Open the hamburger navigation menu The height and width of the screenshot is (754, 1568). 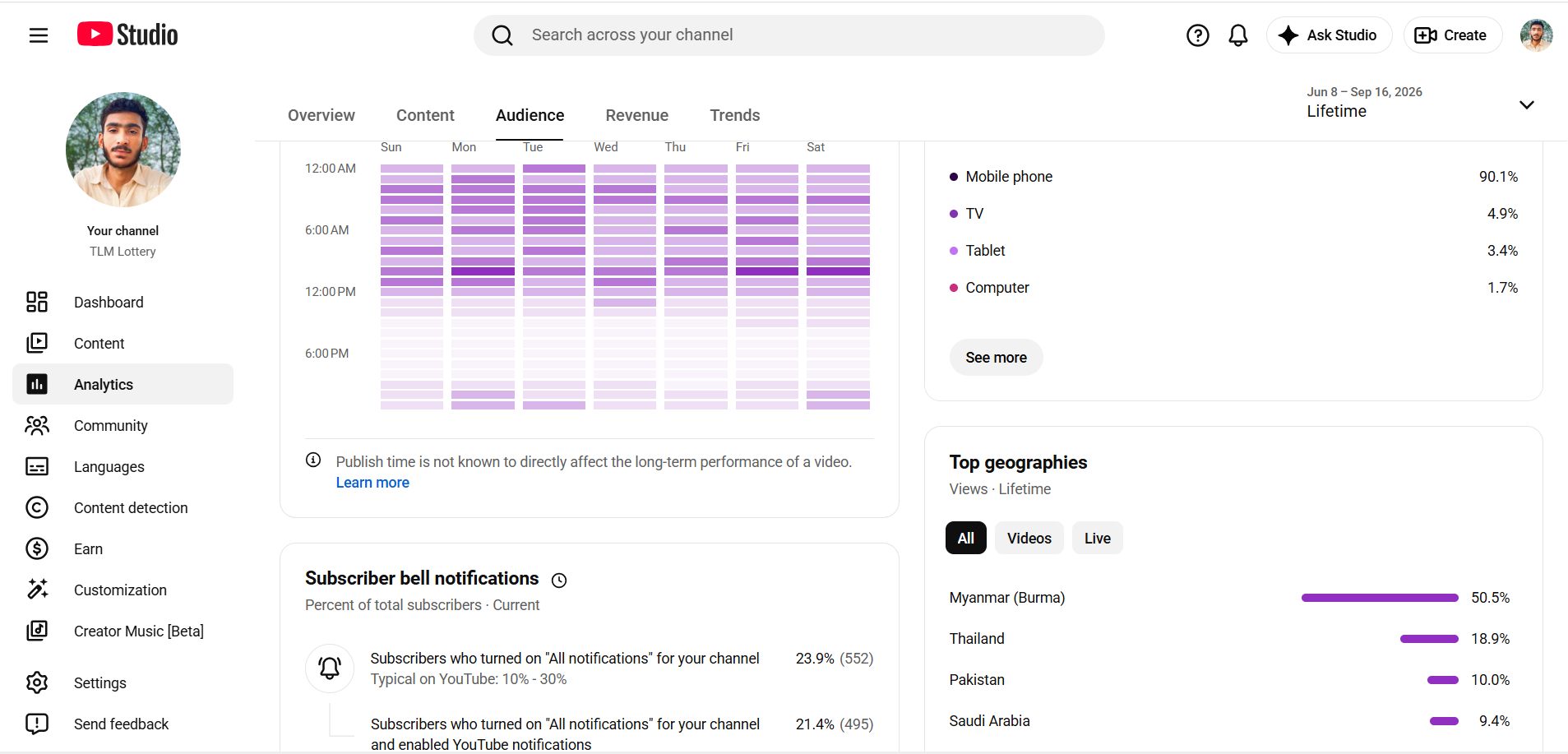(39, 35)
